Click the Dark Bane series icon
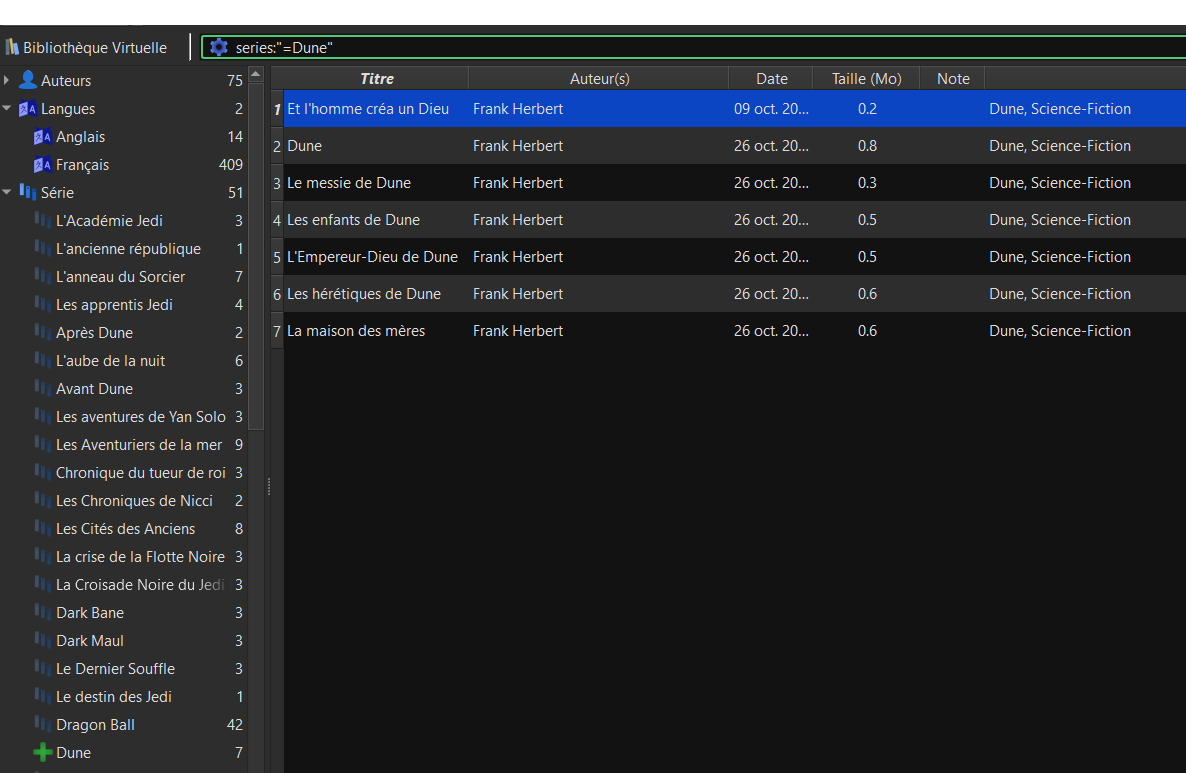 (42, 612)
